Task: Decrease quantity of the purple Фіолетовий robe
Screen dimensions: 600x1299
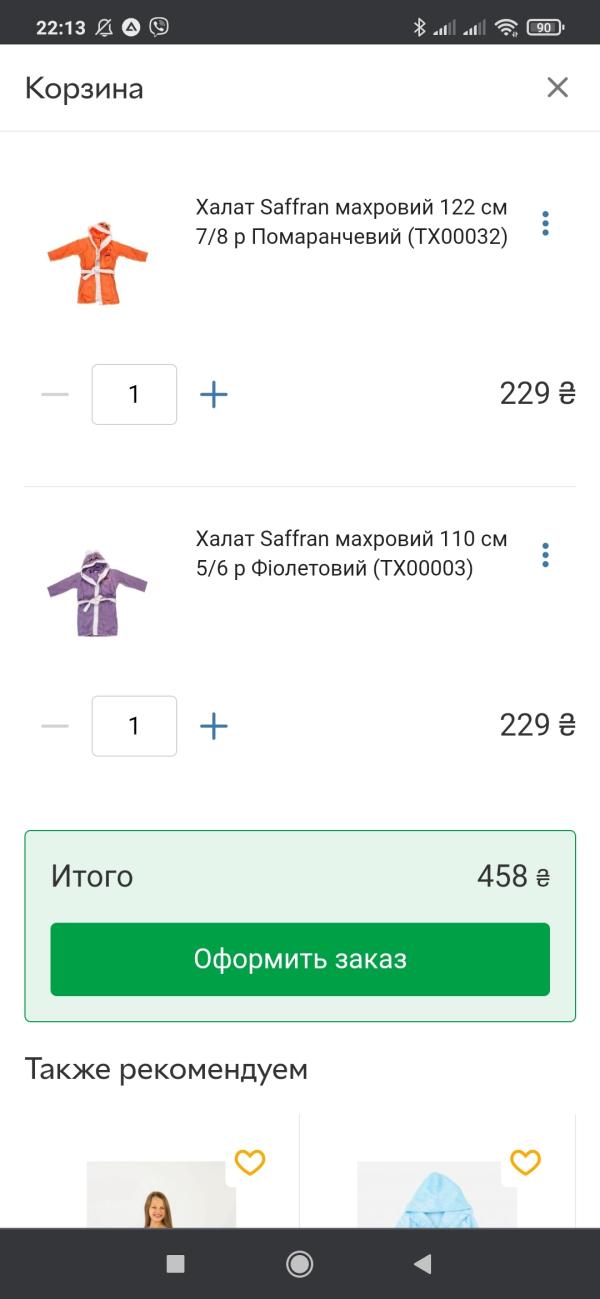Action: [55, 726]
